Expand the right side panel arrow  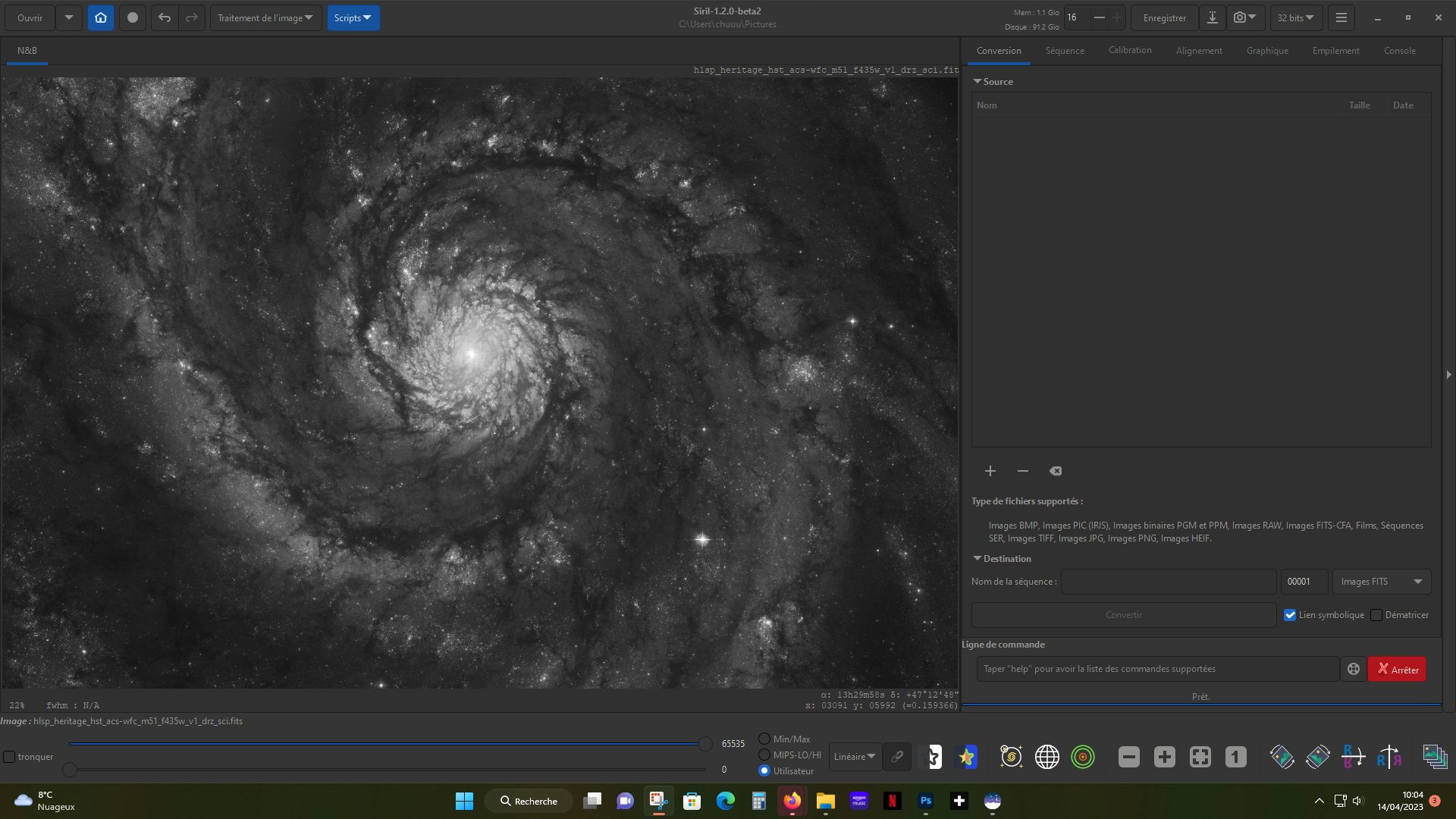pos(1448,375)
